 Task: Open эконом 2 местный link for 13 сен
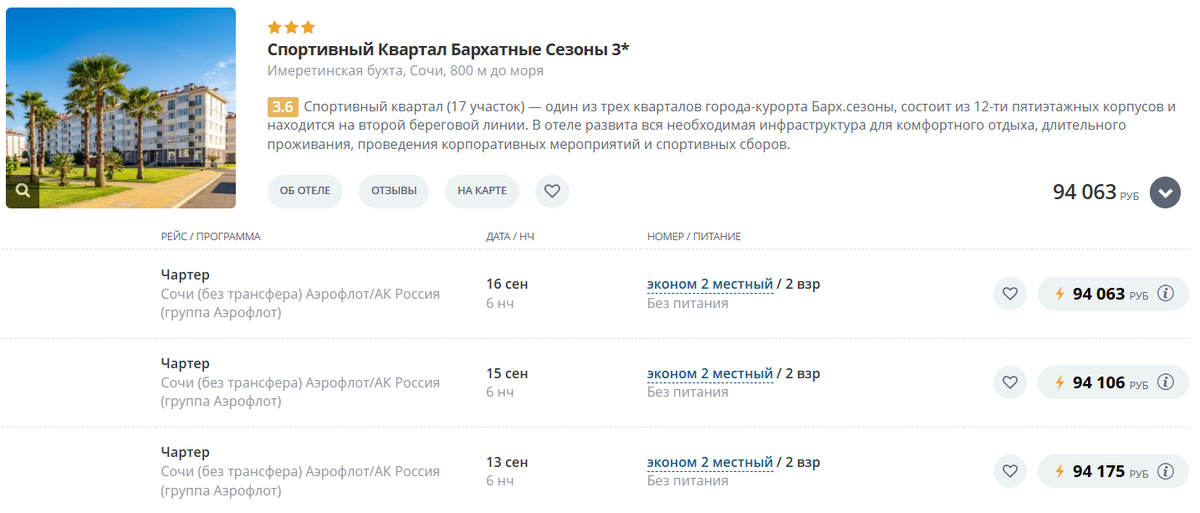point(710,462)
